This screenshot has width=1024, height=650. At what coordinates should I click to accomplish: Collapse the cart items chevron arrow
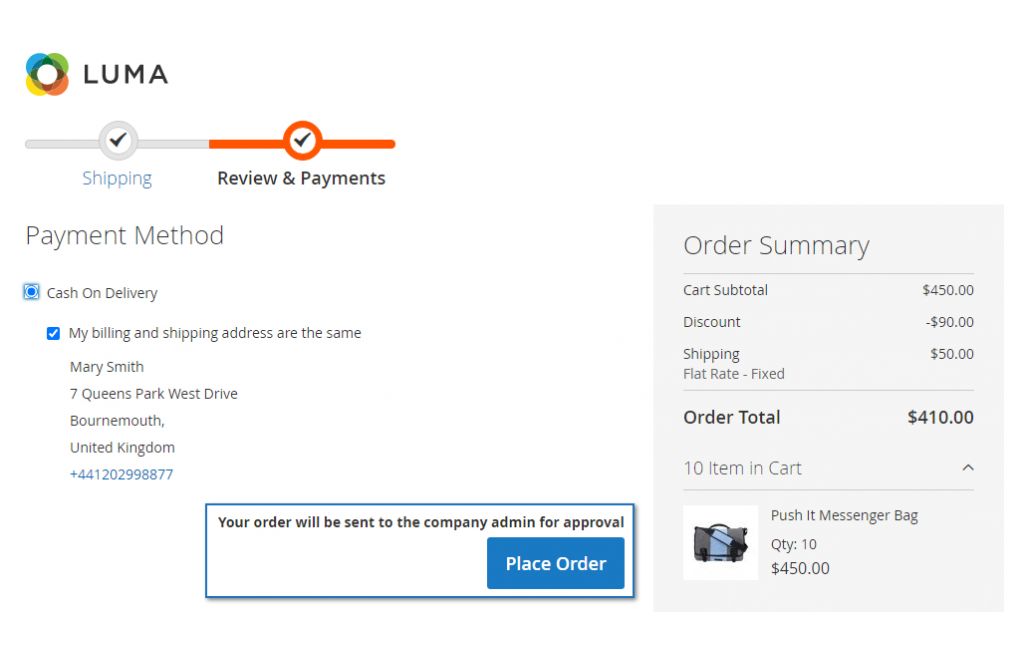968,468
